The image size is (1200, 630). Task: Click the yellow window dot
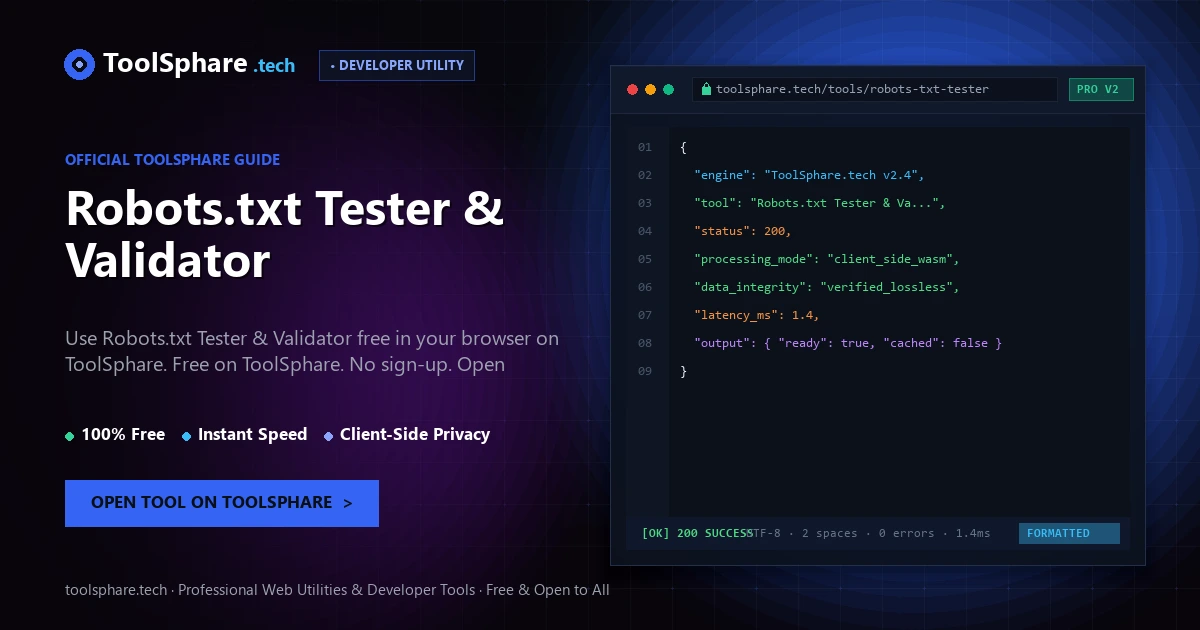pos(650,89)
